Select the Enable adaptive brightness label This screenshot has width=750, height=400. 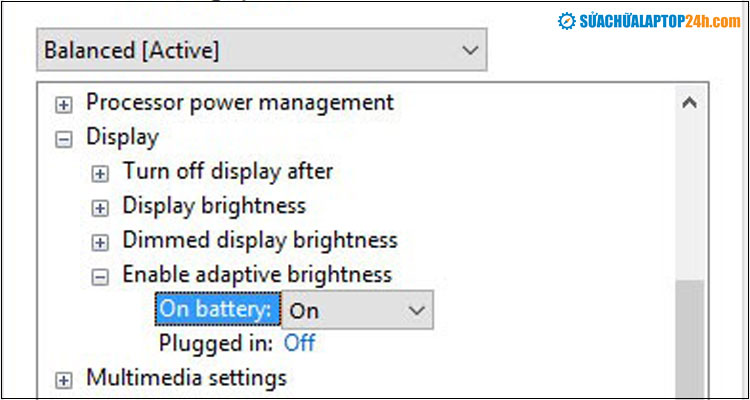[x=257, y=274]
